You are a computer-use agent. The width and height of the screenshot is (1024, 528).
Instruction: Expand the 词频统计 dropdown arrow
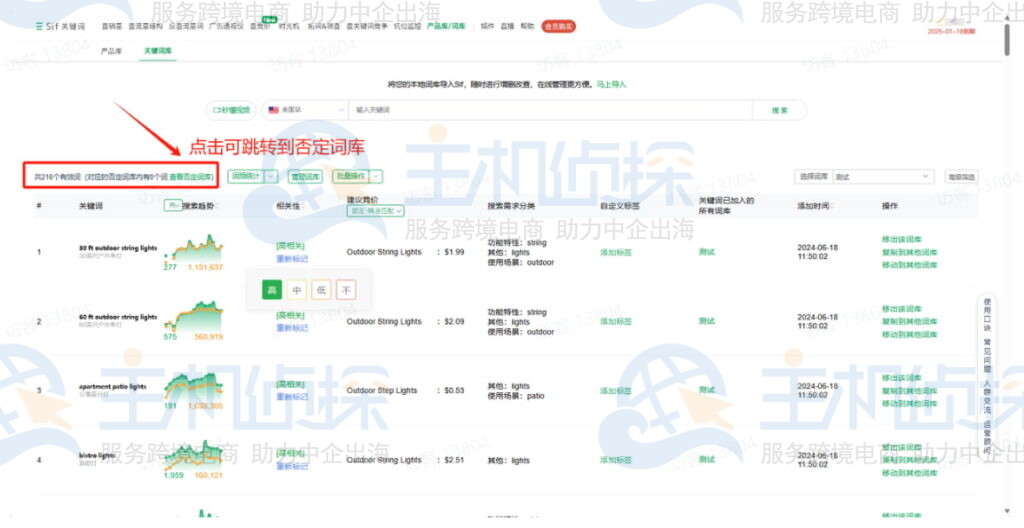272,176
